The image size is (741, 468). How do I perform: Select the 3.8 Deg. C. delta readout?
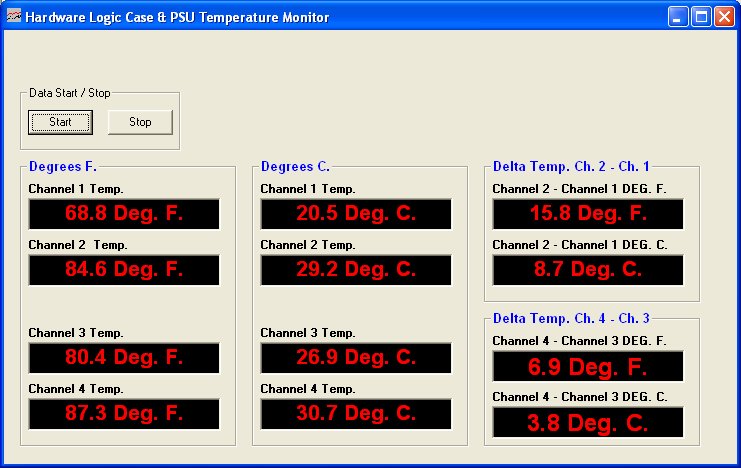588,422
